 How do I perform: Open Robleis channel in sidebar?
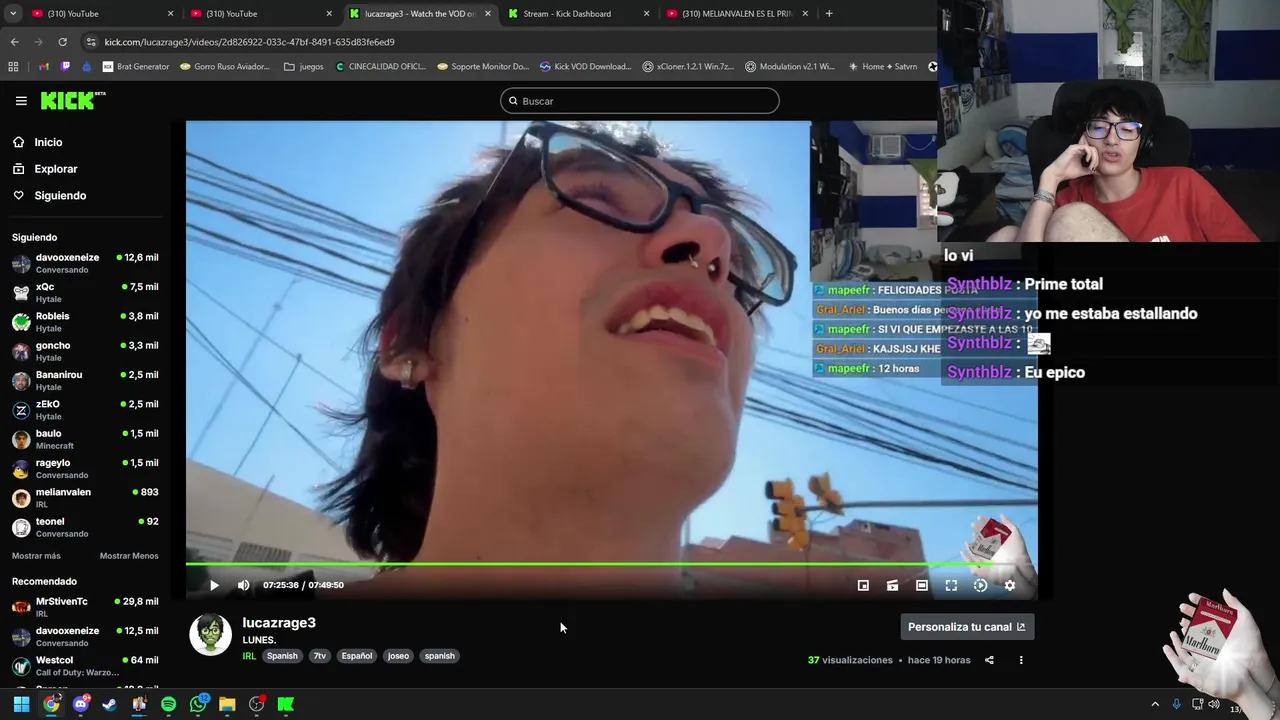85,321
